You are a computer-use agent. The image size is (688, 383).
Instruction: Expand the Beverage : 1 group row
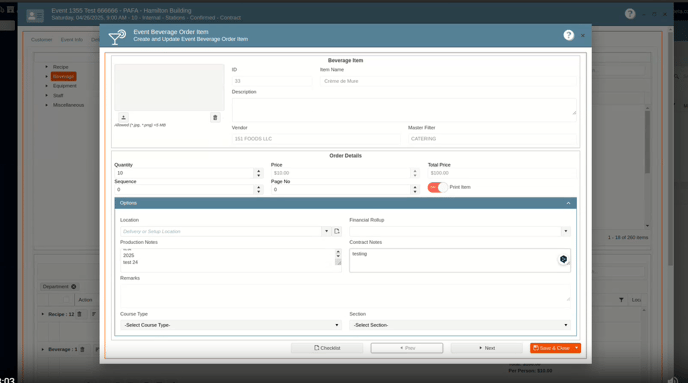[x=43, y=350]
